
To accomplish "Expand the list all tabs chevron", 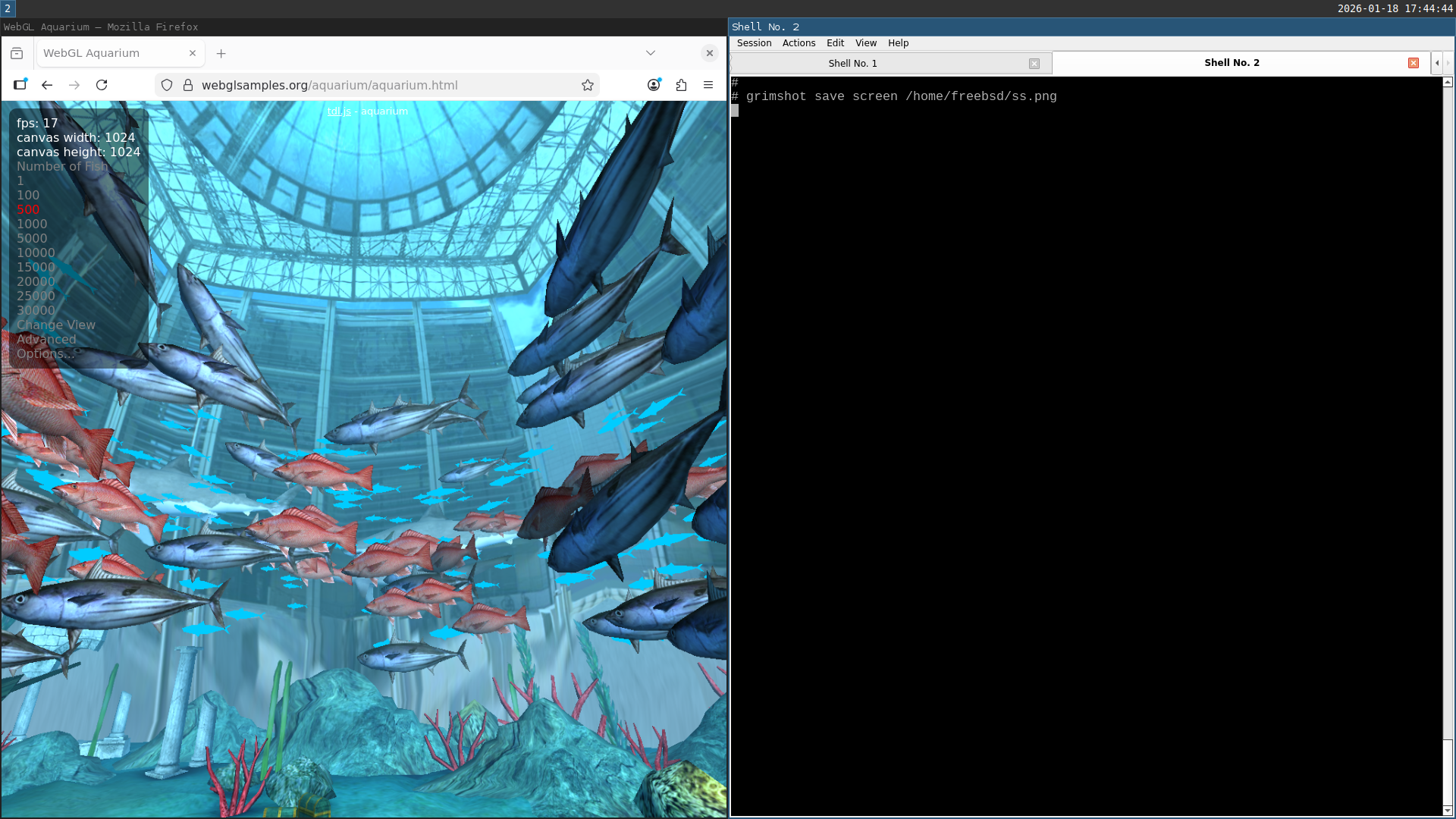I will pos(650,53).
